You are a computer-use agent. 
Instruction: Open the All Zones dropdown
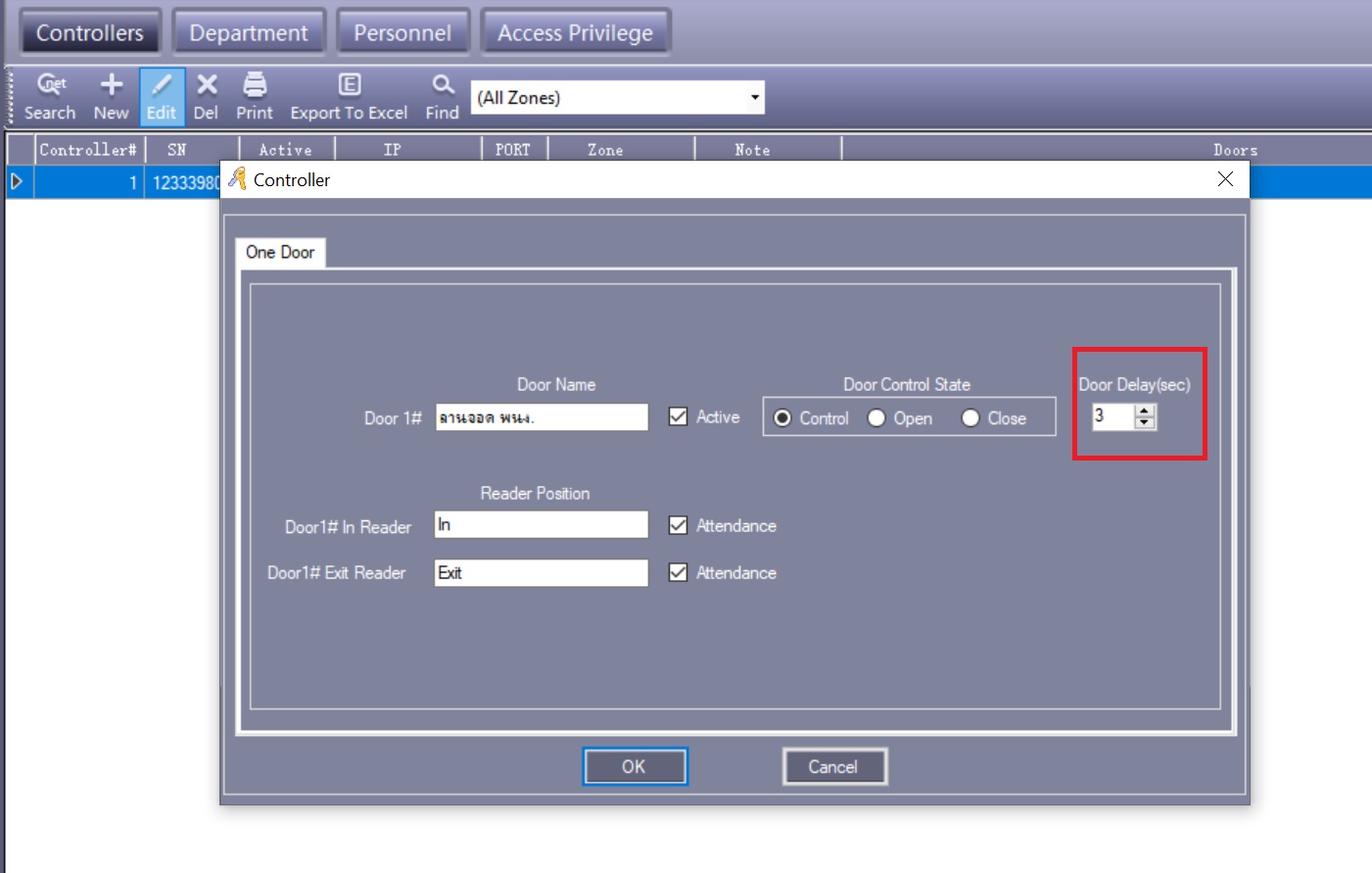pos(754,97)
